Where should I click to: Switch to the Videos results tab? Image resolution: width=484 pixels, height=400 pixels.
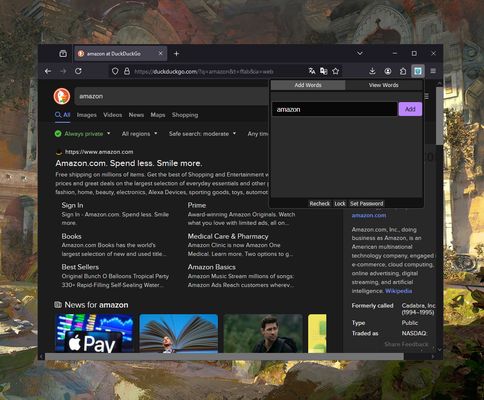point(112,115)
